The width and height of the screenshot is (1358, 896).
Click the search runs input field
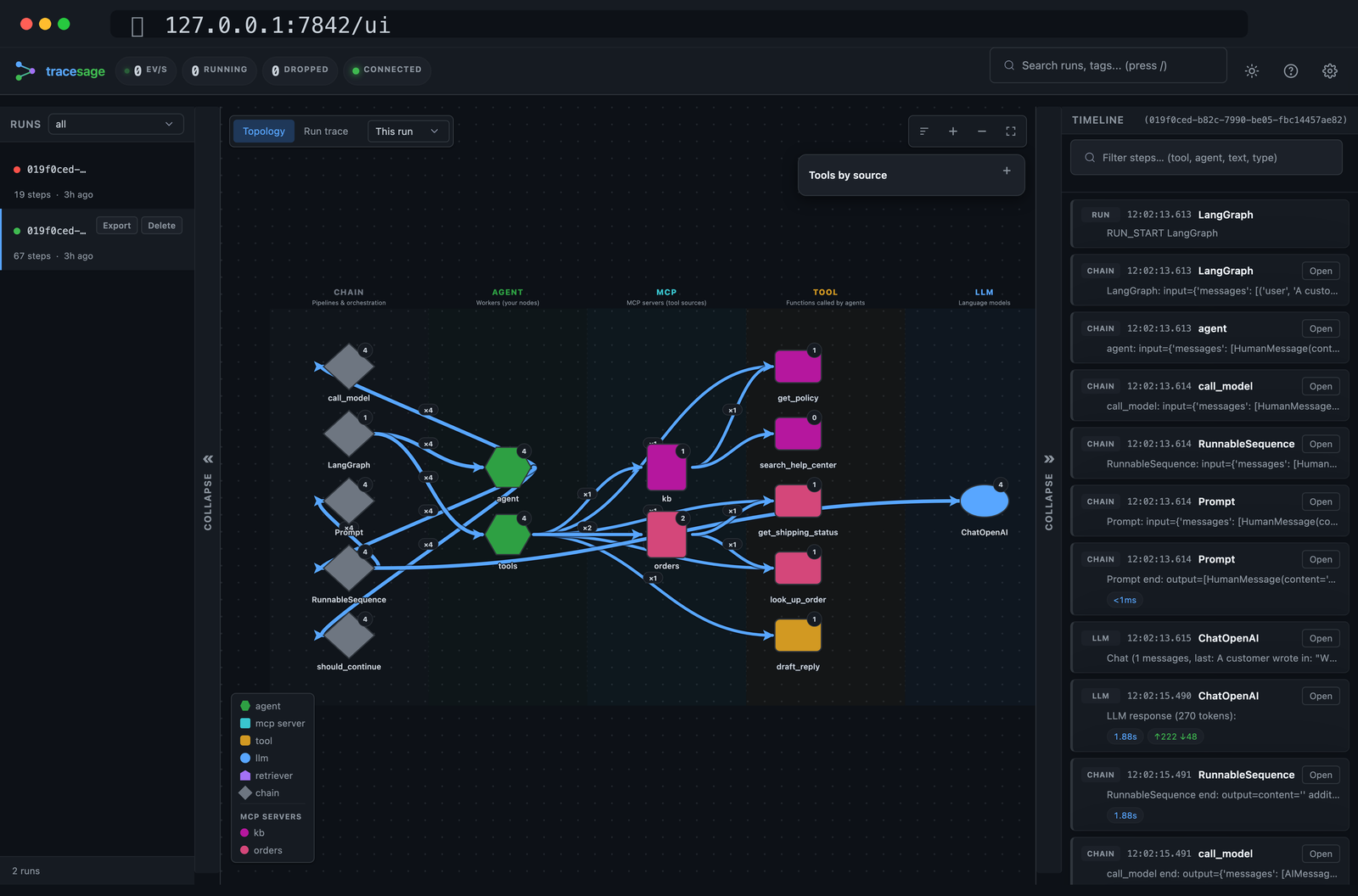coord(1108,65)
